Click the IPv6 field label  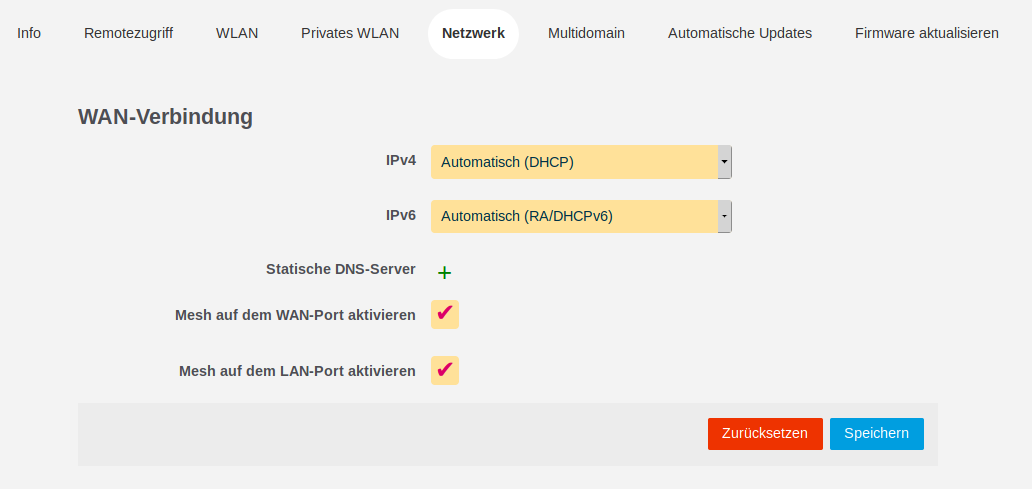pos(401,215)
